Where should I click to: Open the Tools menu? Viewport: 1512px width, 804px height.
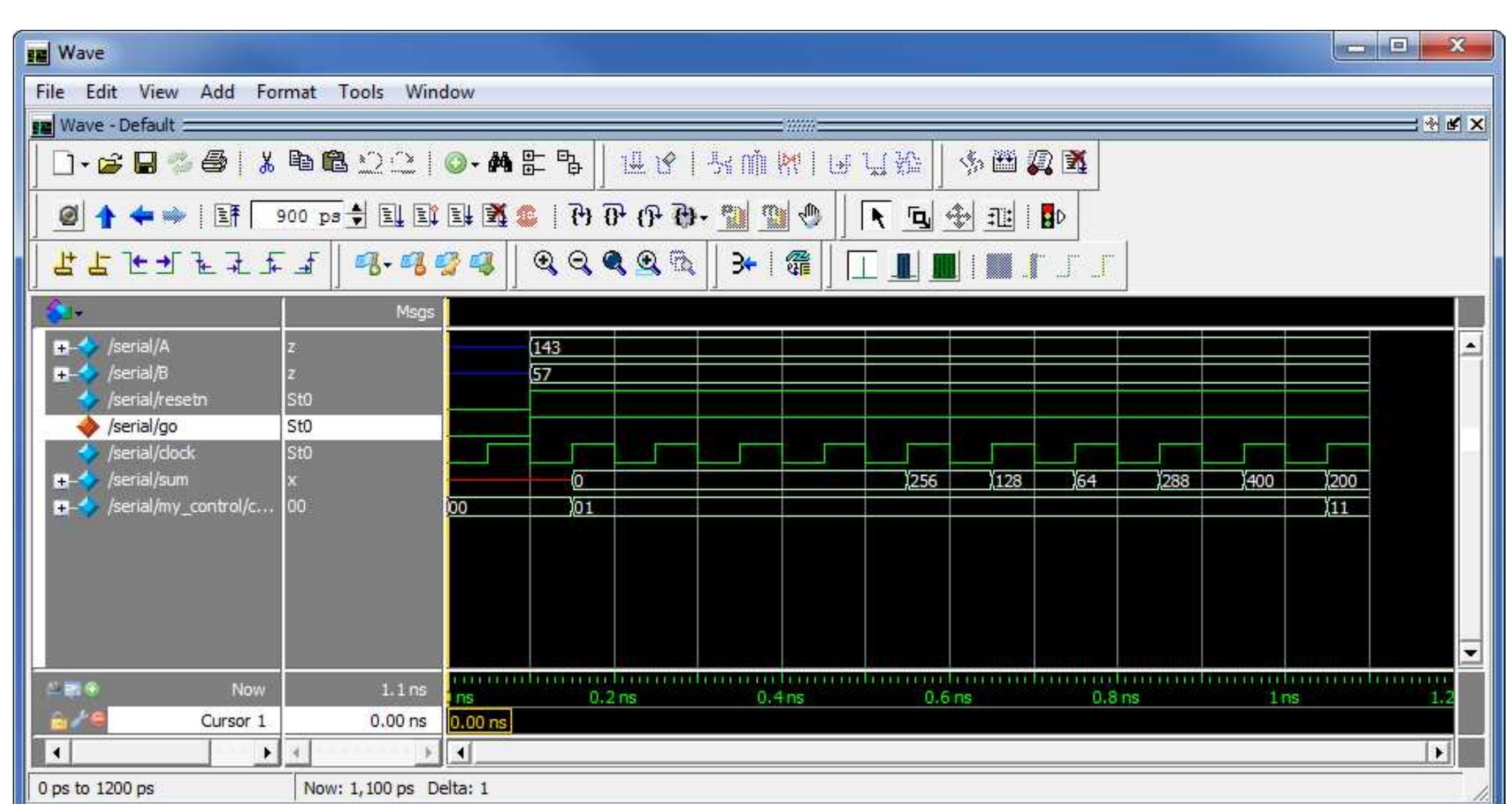click(361, 92)
